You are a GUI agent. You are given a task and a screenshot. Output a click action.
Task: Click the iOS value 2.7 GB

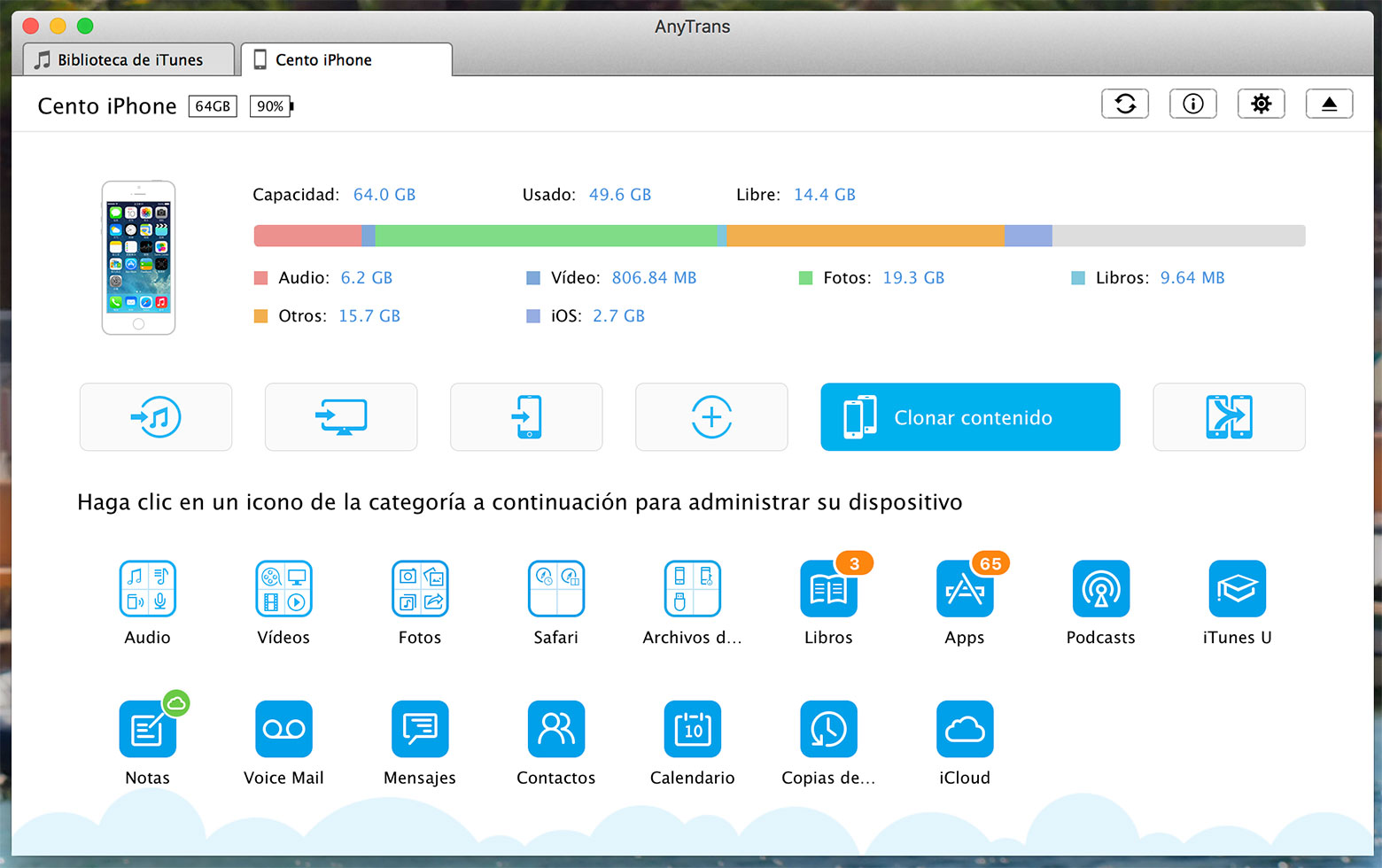click(618, 316)
